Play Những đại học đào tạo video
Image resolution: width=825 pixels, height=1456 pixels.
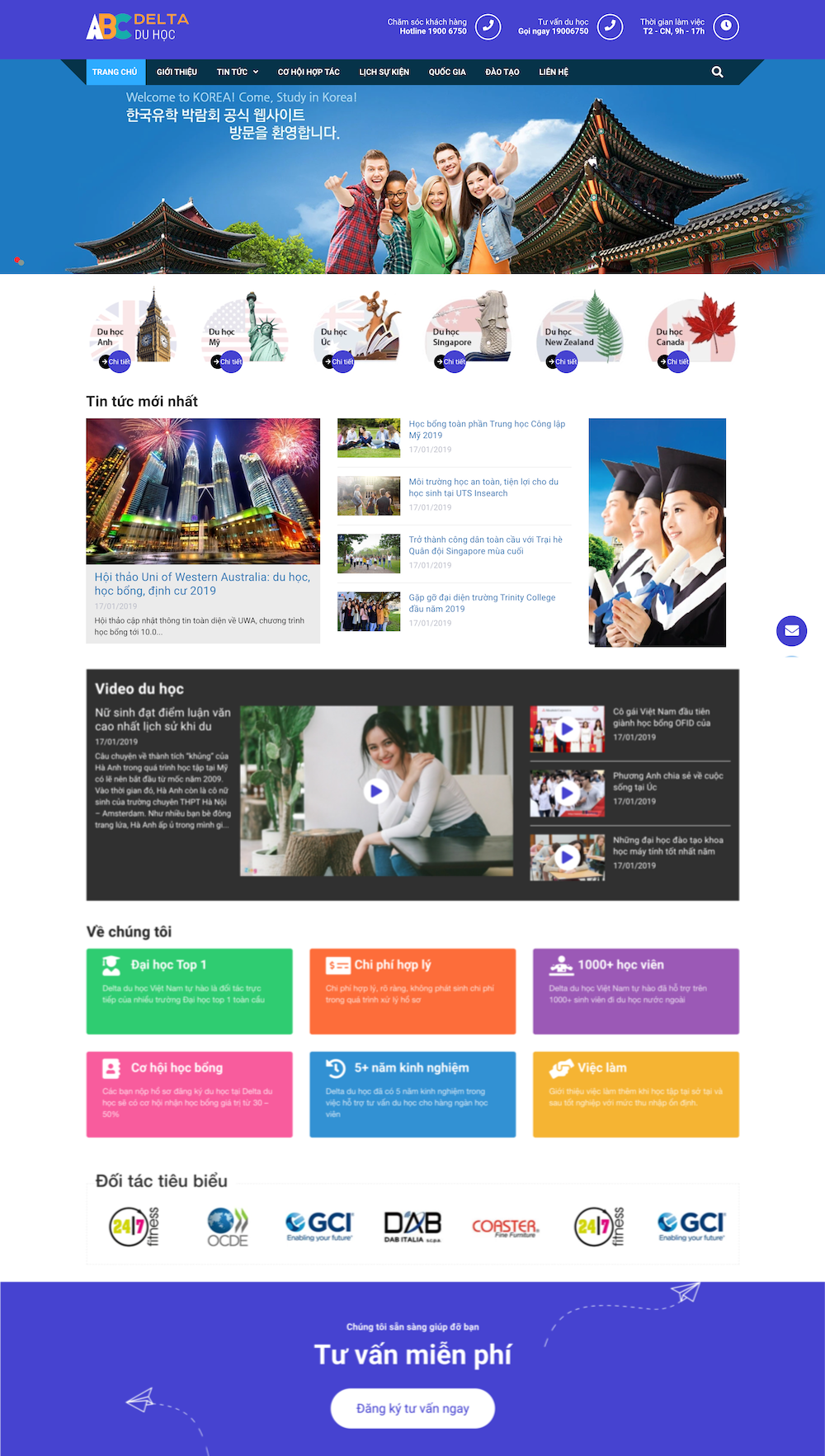pos(567,857)
